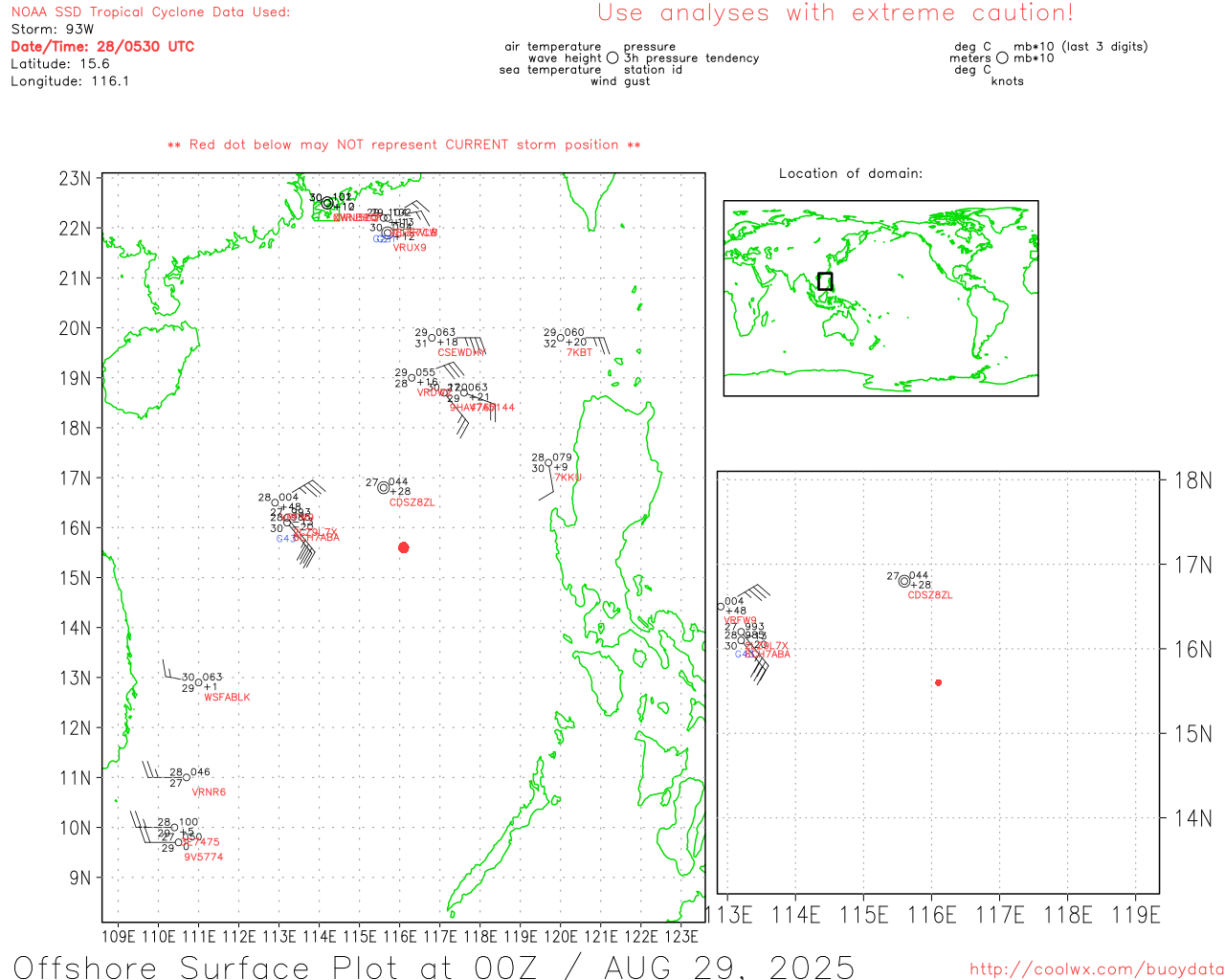Viewport: 1225px width, 980px height.
Task: Click the 'Location of domain:' label
Action: [x=851, y=173]
